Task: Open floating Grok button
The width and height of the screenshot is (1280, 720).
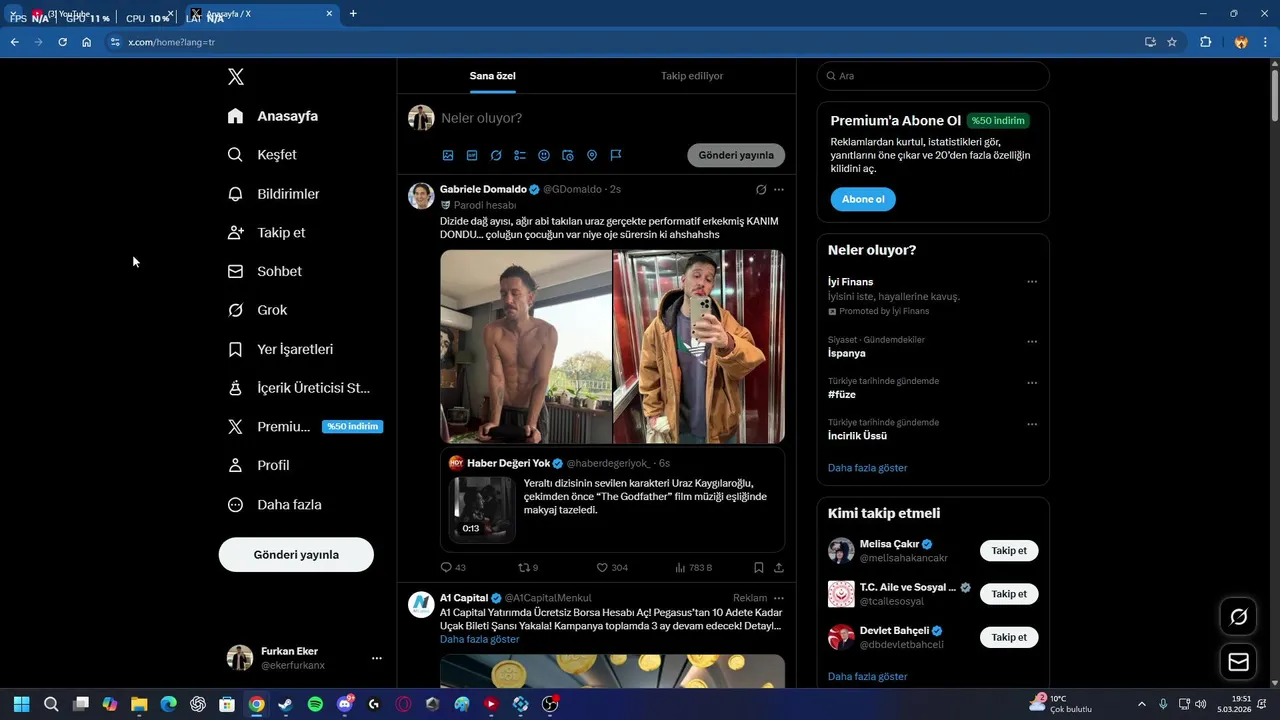Action: (x=1239, y=617)
